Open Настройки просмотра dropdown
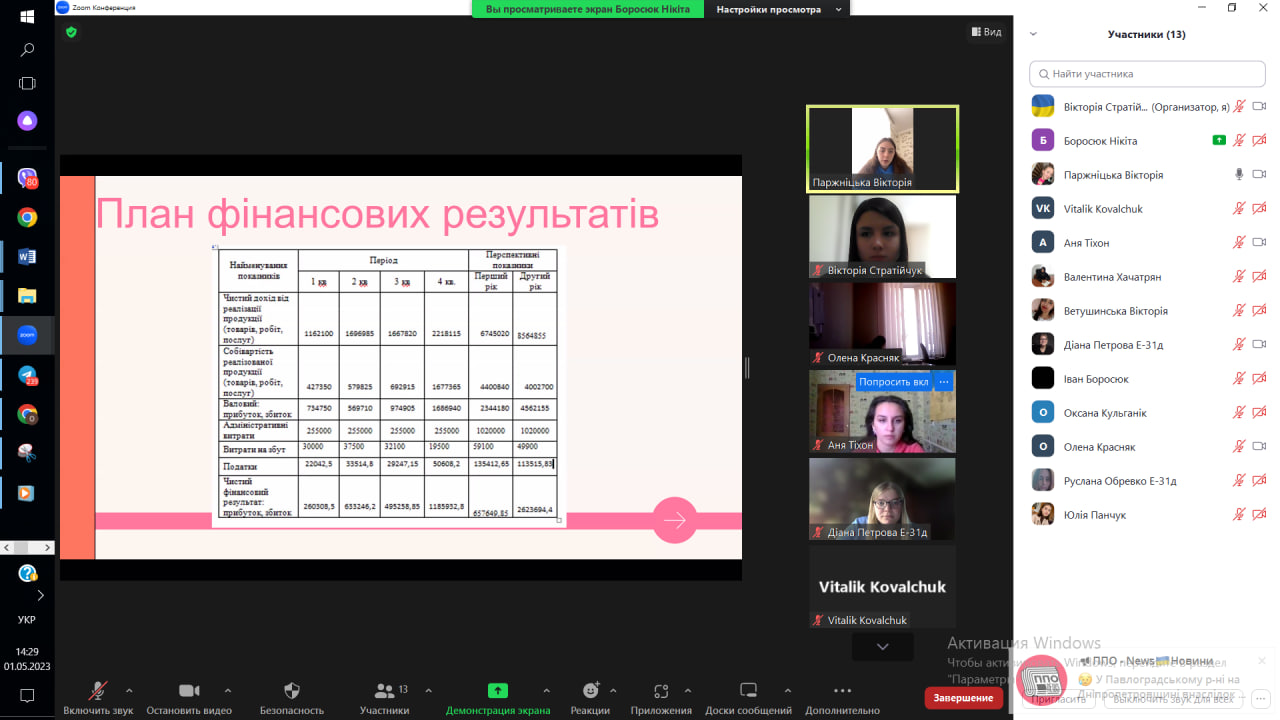The image size is (1280, 720). [x=778, y=9]
